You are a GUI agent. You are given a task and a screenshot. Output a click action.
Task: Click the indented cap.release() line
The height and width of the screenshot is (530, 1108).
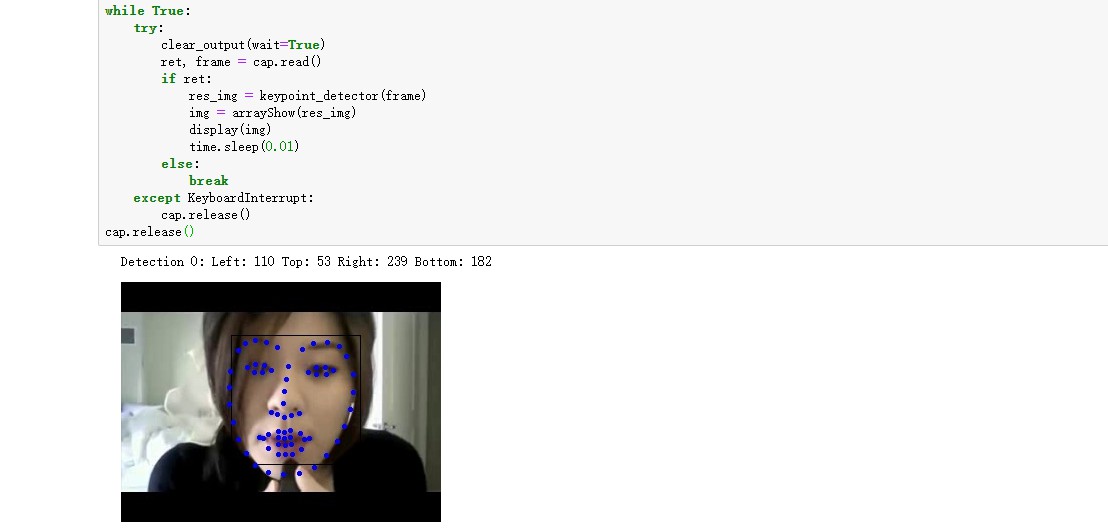[206, 214]
